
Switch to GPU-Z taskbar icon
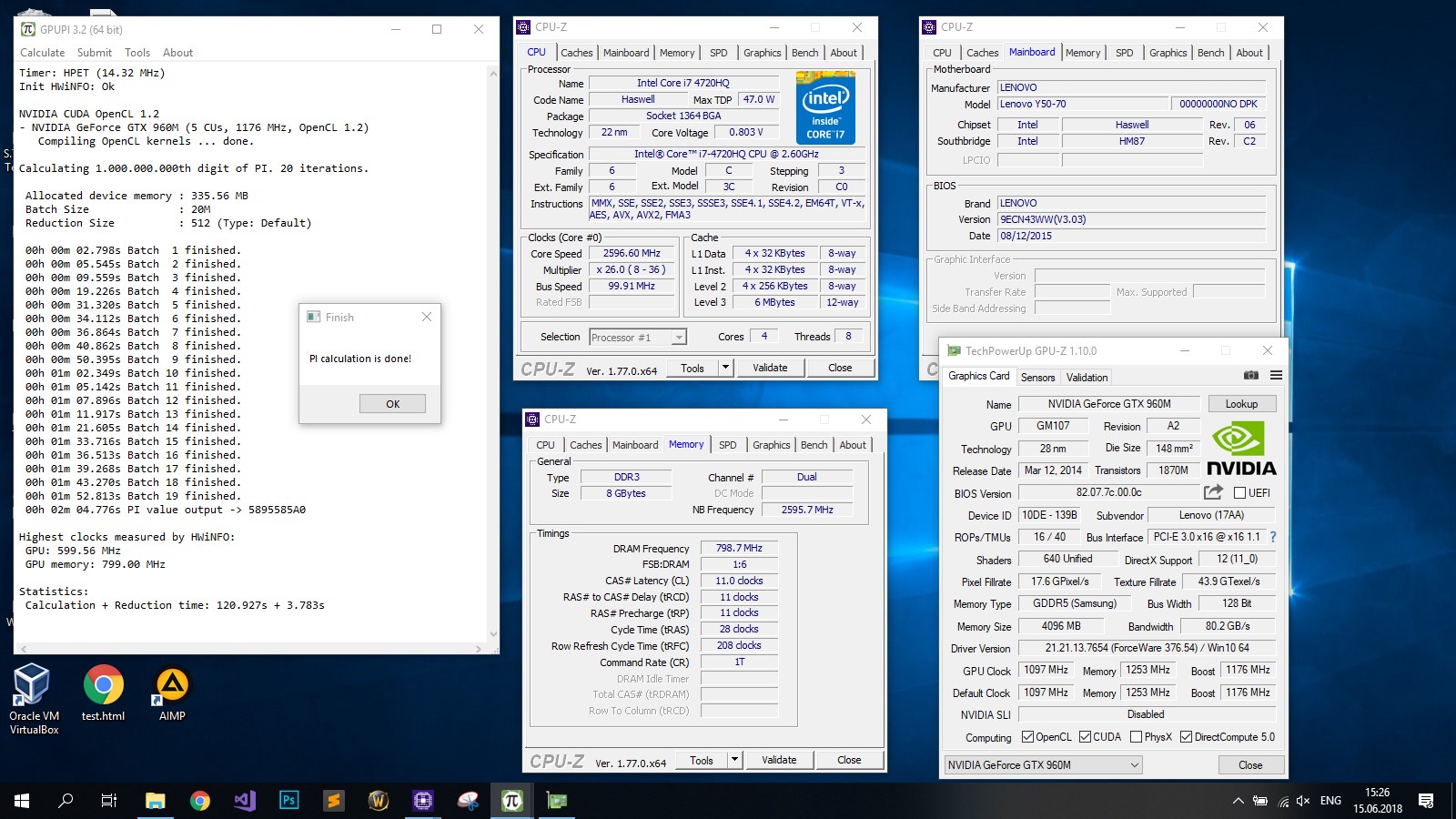pos(557,801)
